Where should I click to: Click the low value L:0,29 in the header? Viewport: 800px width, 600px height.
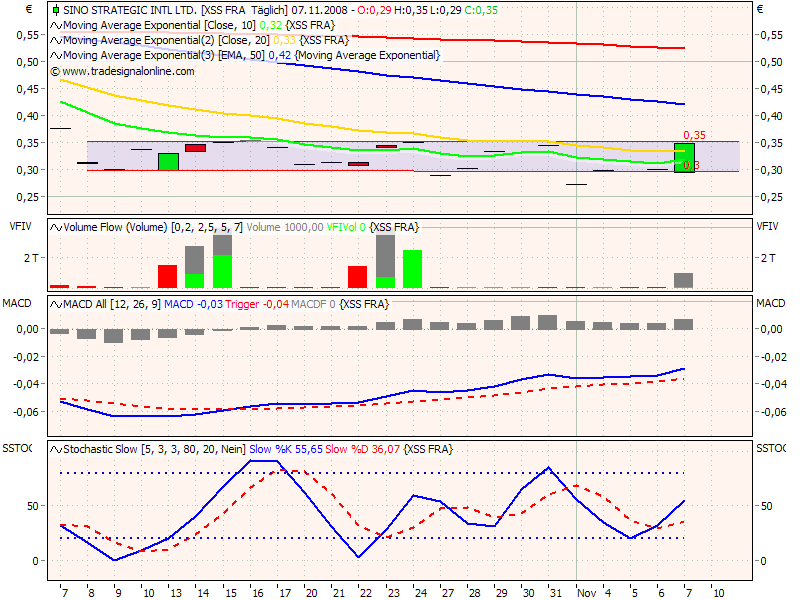click(445, 10)
